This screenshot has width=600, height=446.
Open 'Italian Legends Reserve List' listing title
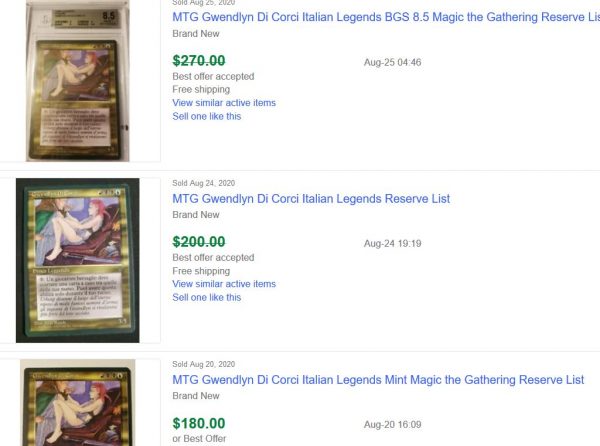311,199
